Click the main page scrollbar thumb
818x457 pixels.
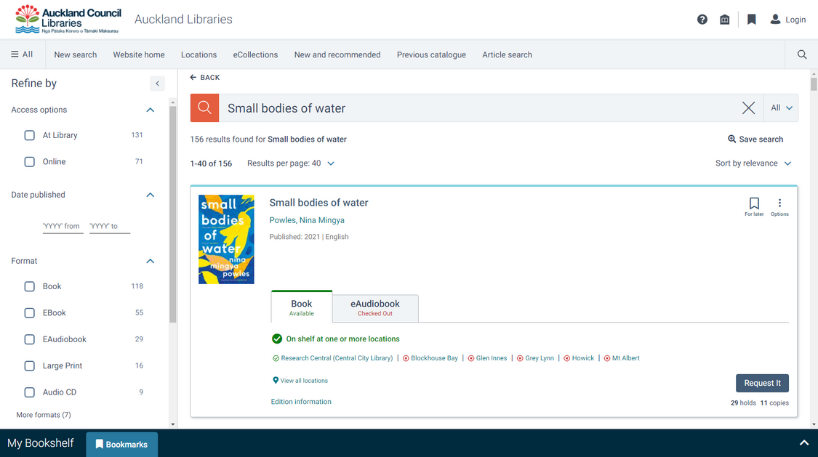click(813, 84)
